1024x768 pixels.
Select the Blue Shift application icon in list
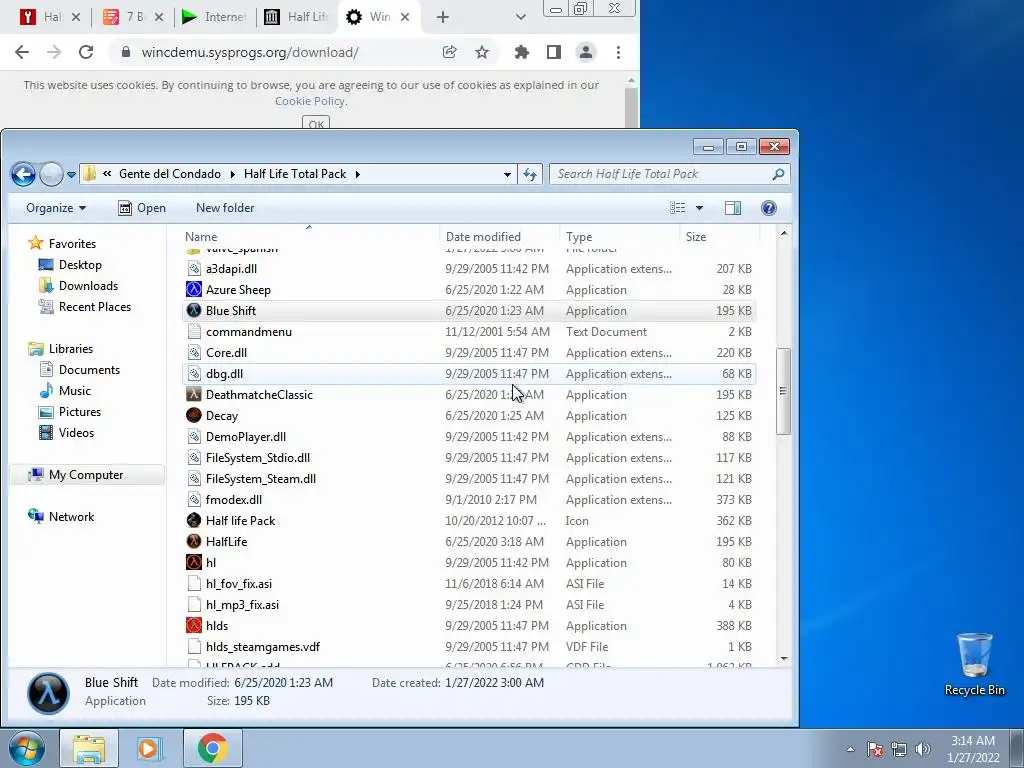click(x=194, y=310)
